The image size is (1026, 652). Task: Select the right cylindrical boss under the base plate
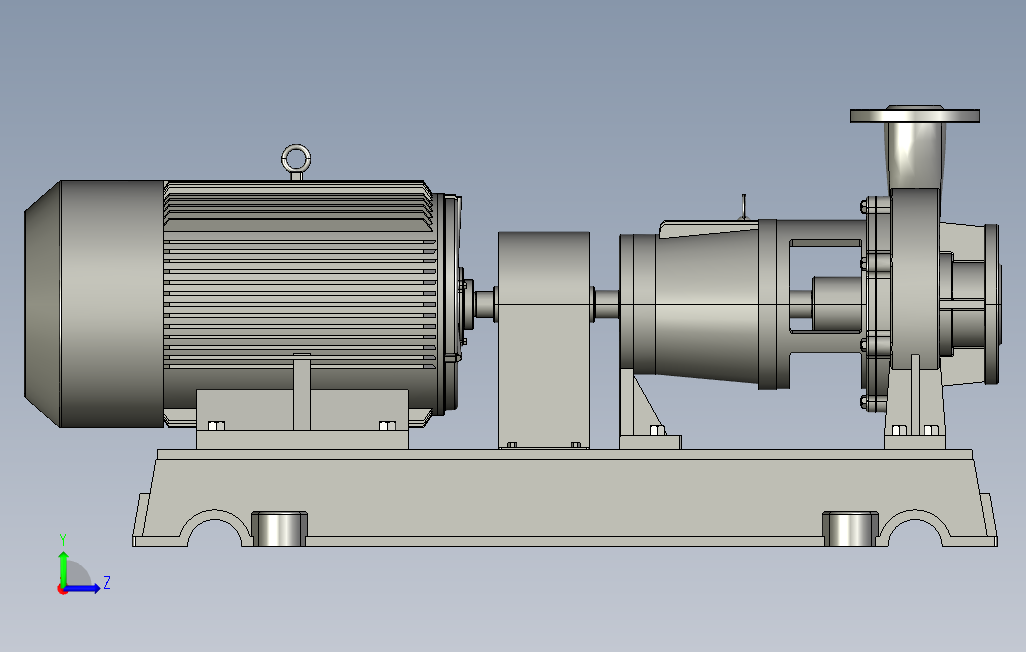[850, 529]
